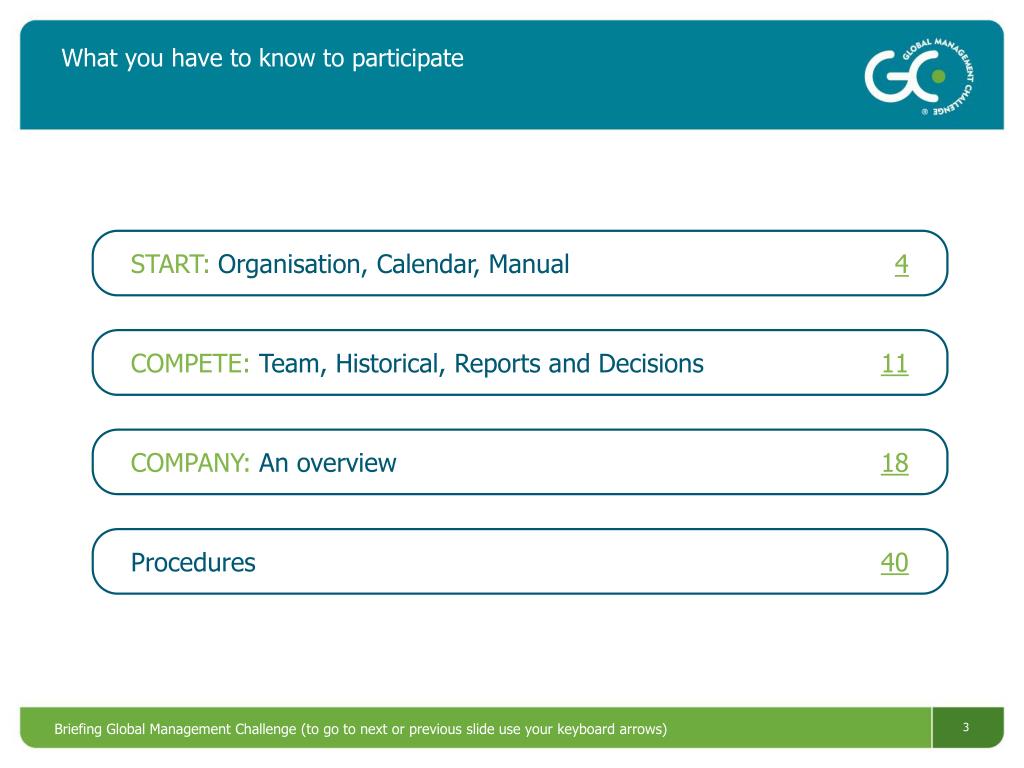Click the green COMPETE: label
Viewport: 1024px width, 768px height.
tap(190, 364)
